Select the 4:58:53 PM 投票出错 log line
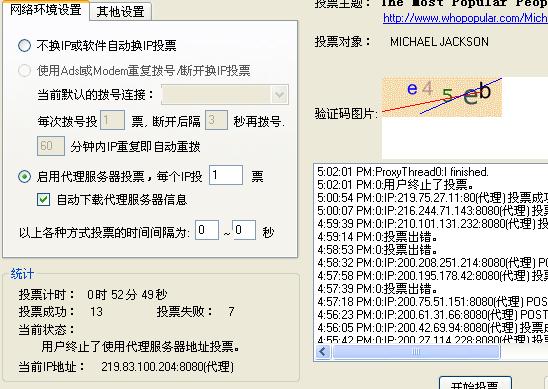This screenshot has height=389, width=548. (377, 250)
